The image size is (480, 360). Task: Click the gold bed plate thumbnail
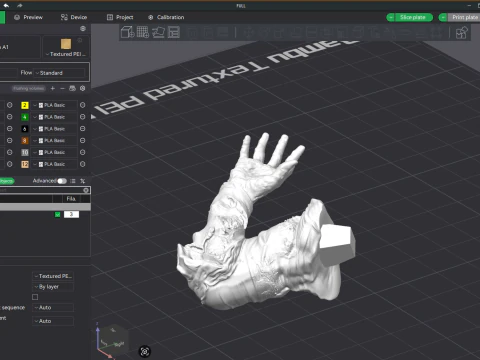pyautogui.click(x=66, y=44)
